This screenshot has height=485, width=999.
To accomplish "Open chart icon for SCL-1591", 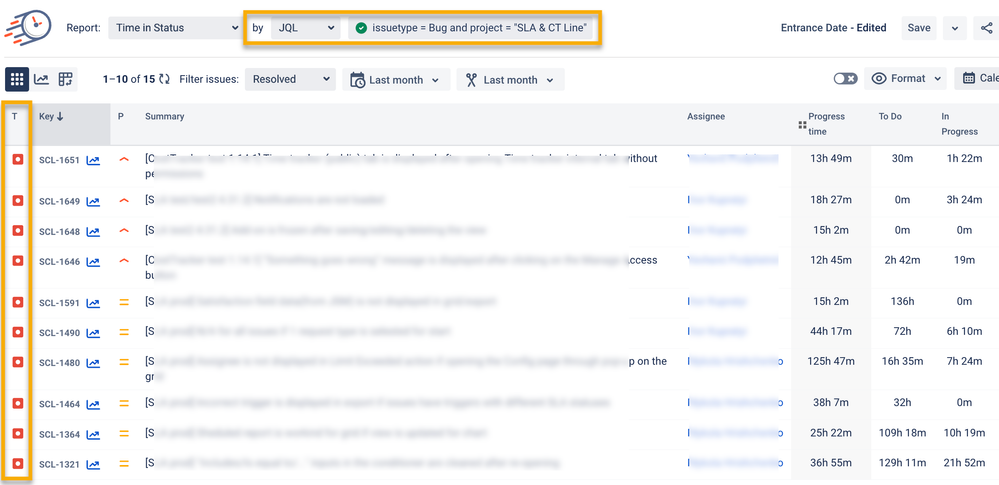I will [93, 303].
